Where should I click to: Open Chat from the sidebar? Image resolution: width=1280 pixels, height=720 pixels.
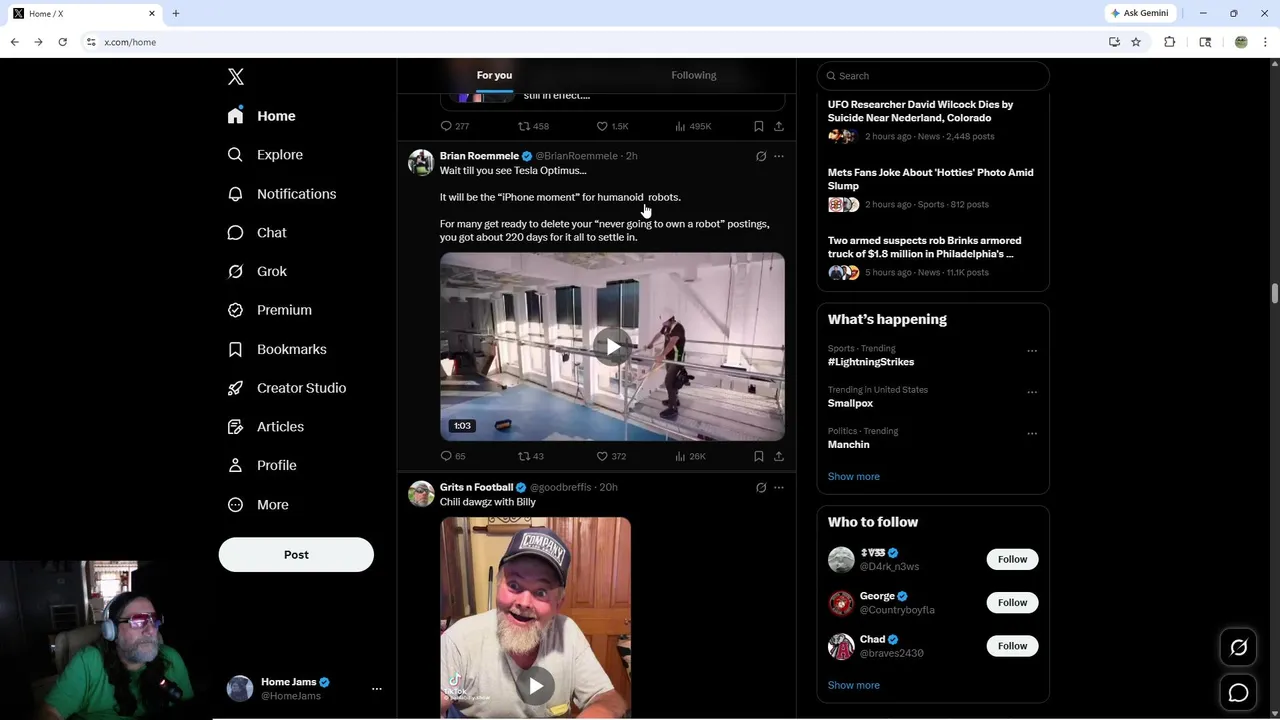click(x=257, y=233)
